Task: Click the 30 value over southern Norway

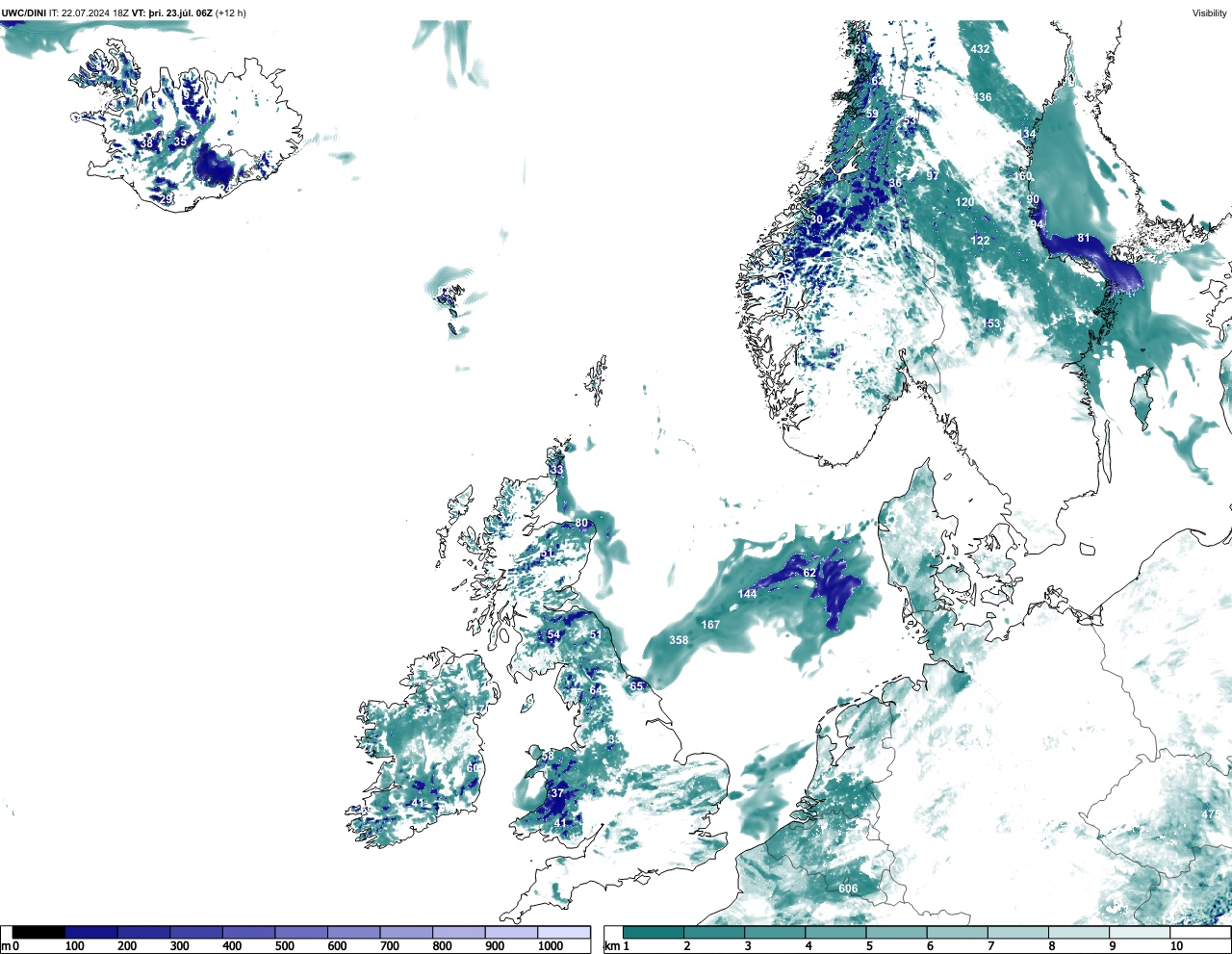Action: [x=816, y=219]
